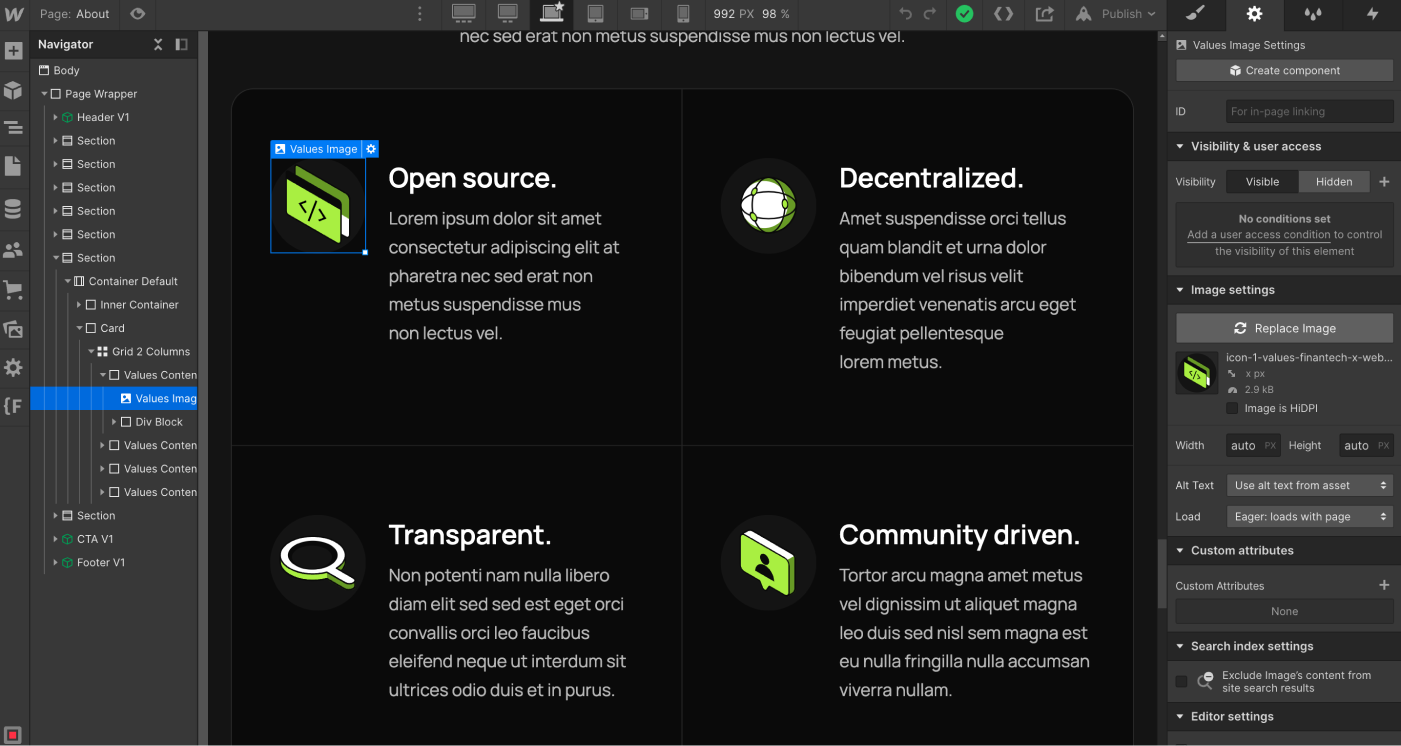Open the Assets panel icon
This screenshot has width=1401, height=746.
click(x=13, y=329)
